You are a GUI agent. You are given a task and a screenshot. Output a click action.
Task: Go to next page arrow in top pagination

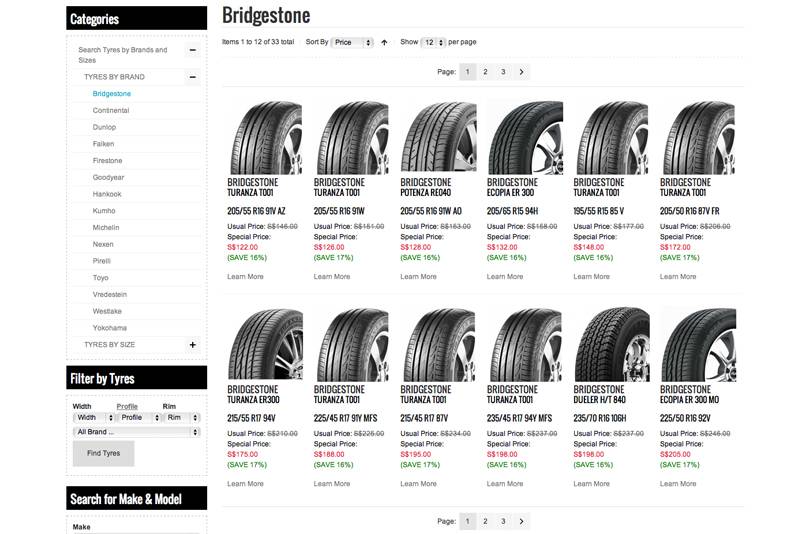tap(521, 72)
